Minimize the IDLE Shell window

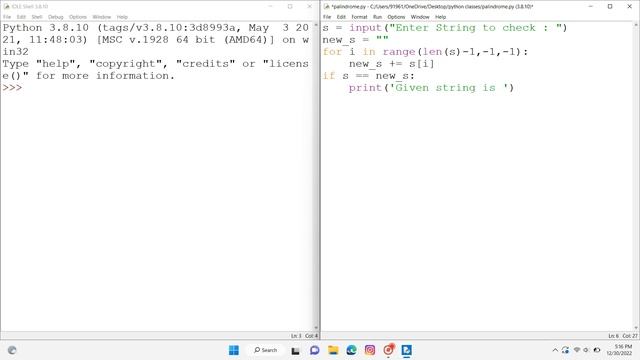coord(270,7)
